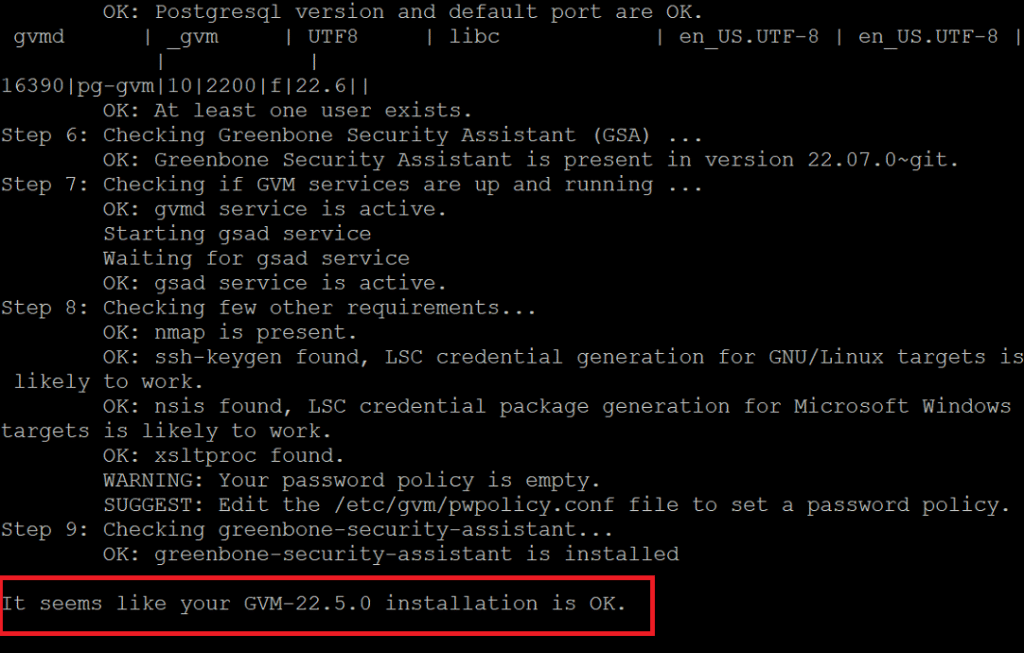The width and height of the screenshot is (1024, 653).
Task: Click the 'gvmd service is active' line
Action: (x=274, y=209)
